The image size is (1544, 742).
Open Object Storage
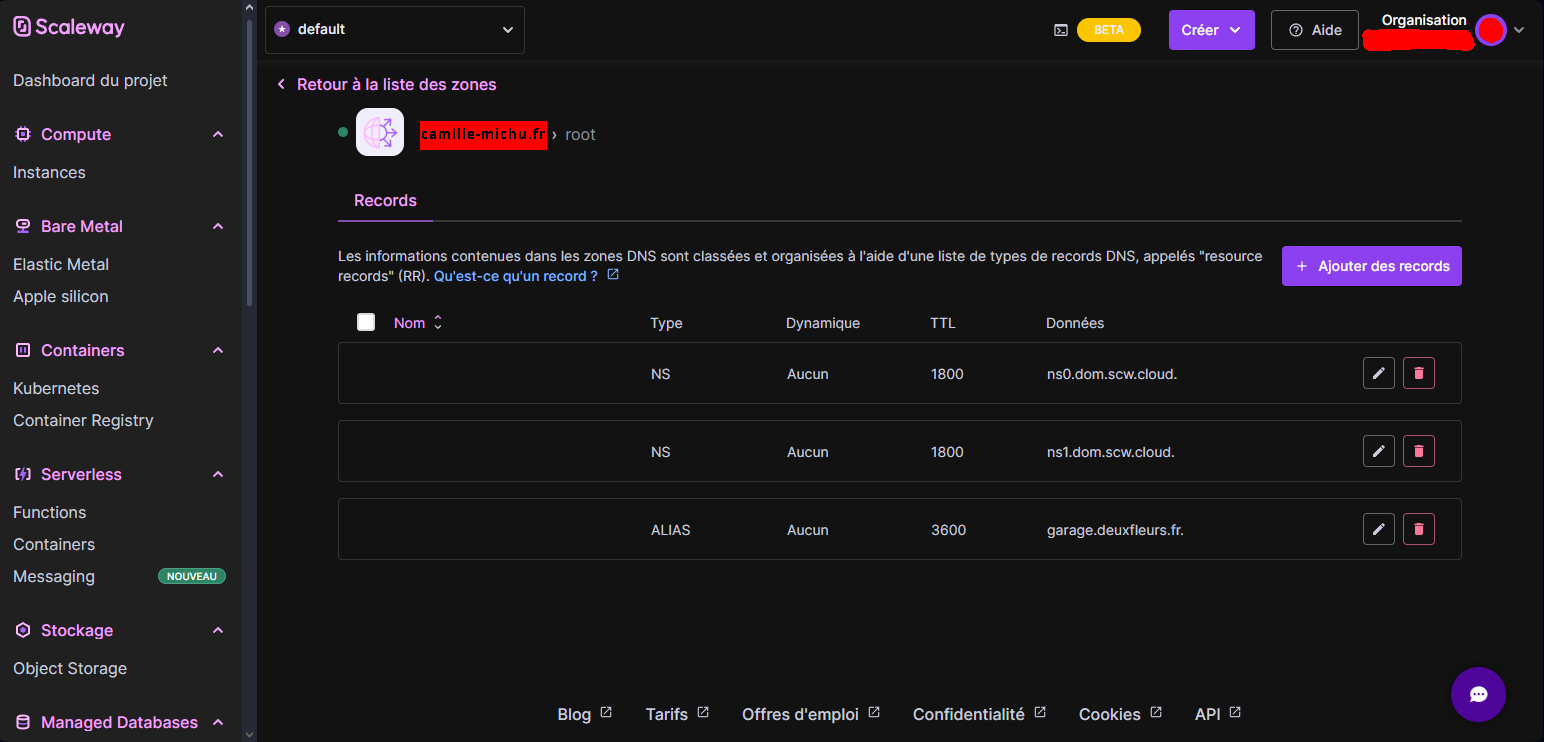click(70, 668)
